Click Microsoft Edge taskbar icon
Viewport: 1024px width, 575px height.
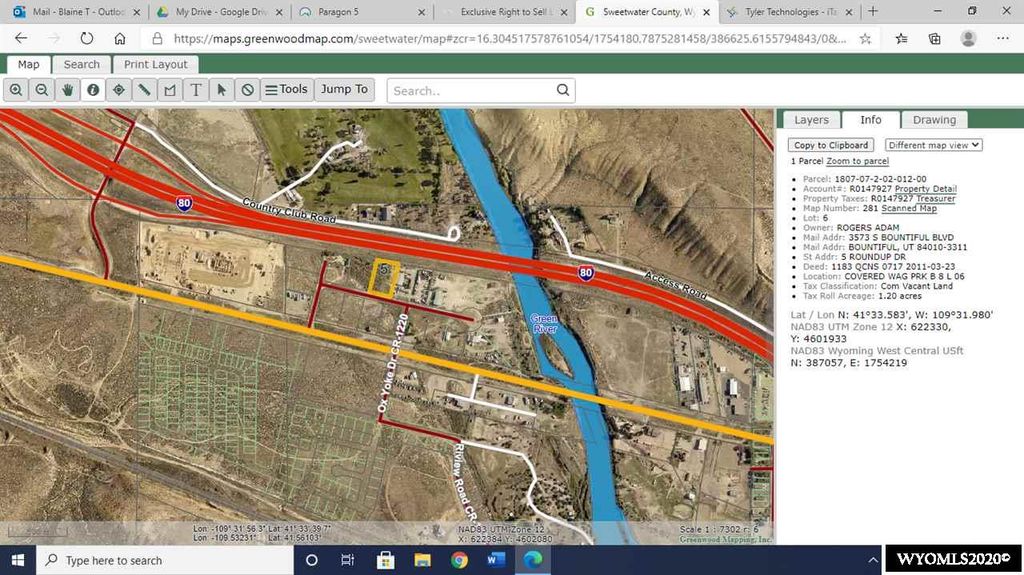coord(533,560)
